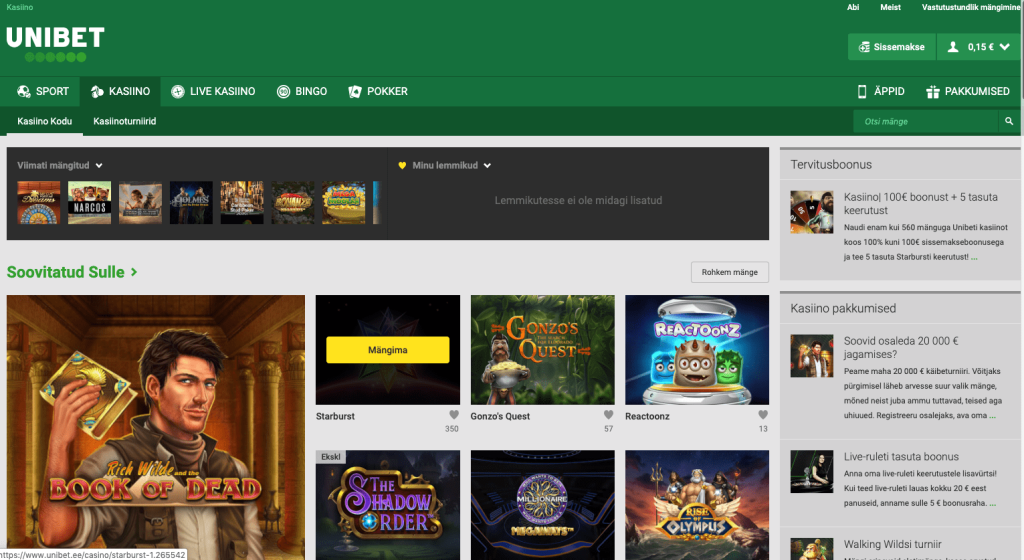This screenshot has width=1024, height=560.
Task: Click the Äppid phone icon
Action: click(862, 91)
